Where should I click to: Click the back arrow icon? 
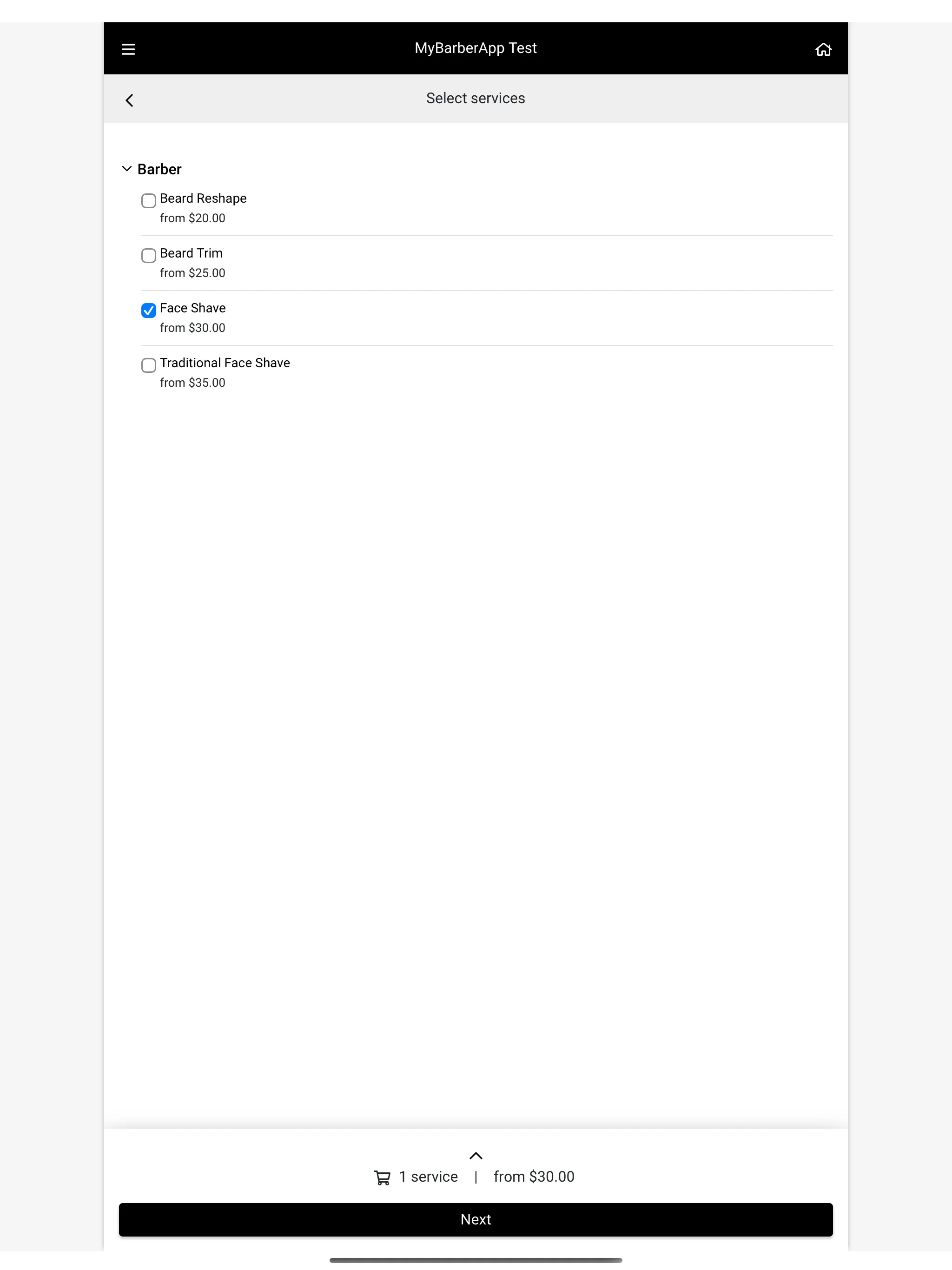129,99
